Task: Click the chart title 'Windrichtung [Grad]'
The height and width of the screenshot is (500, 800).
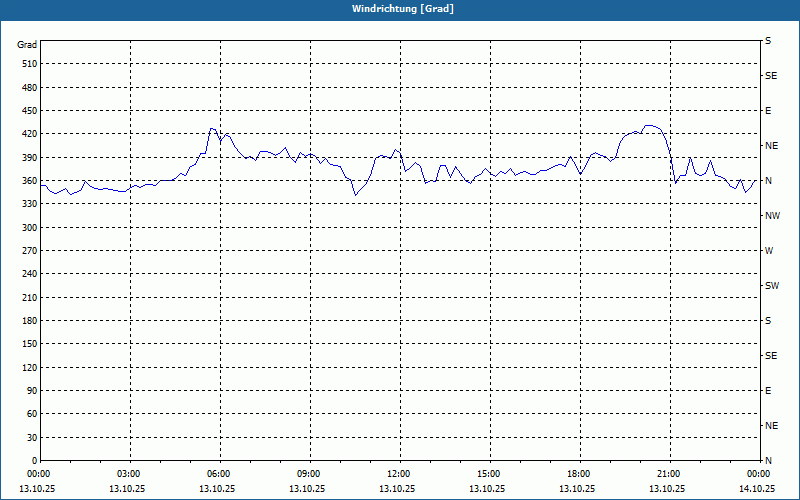Action: coord(403,9)
